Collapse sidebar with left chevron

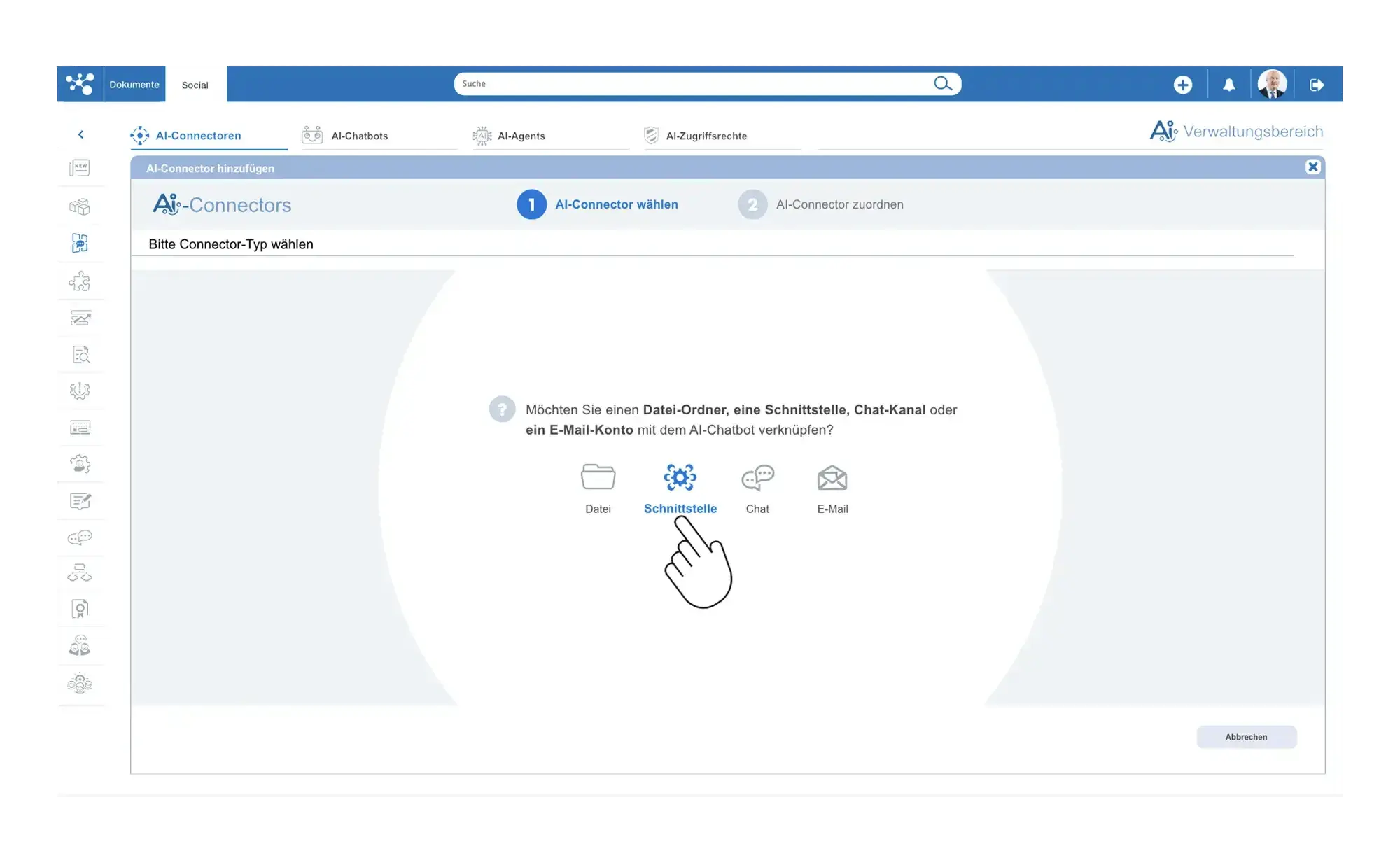pyautogui.click(x=80, y=134)
